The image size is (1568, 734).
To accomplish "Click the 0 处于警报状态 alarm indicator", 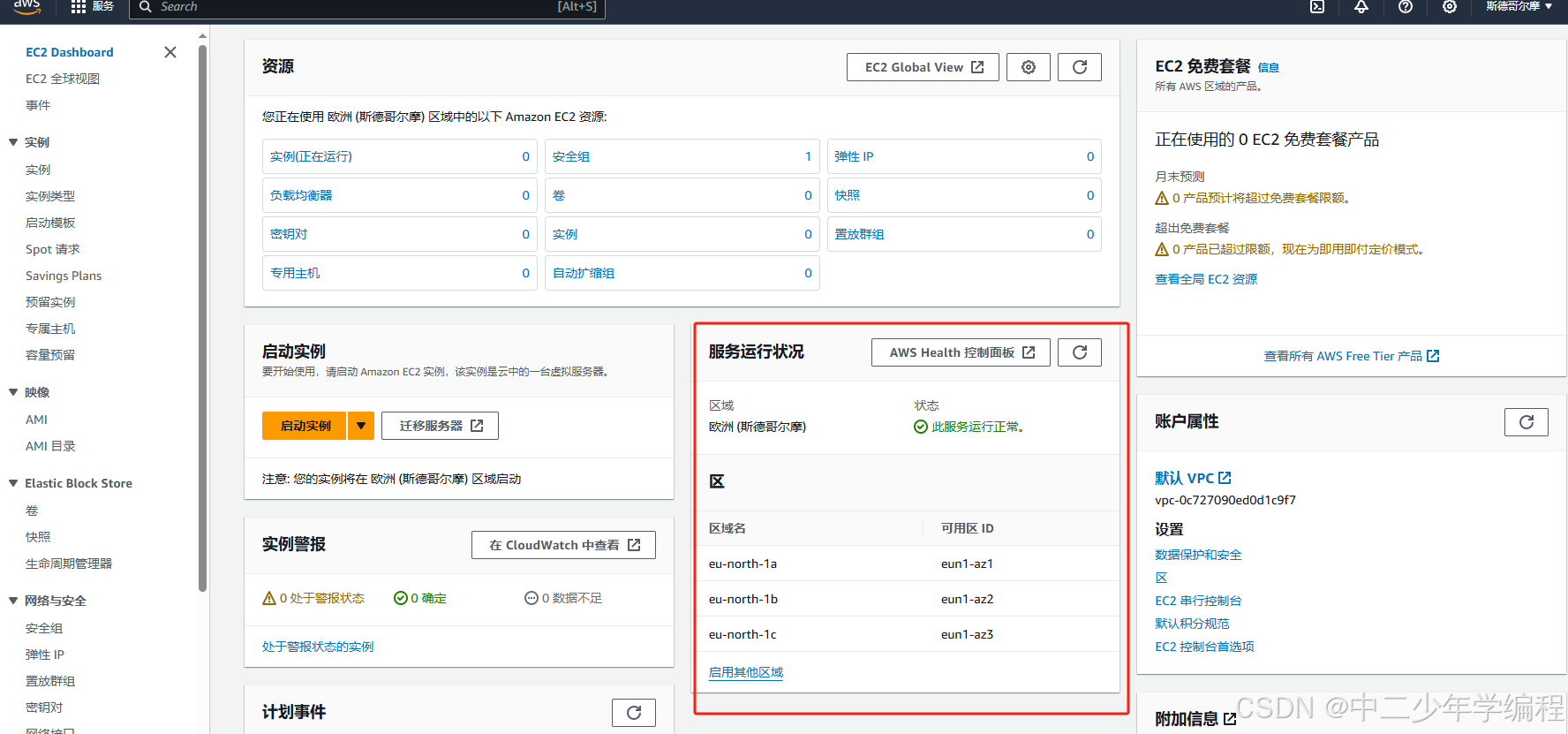I will (x=313, y=598).
